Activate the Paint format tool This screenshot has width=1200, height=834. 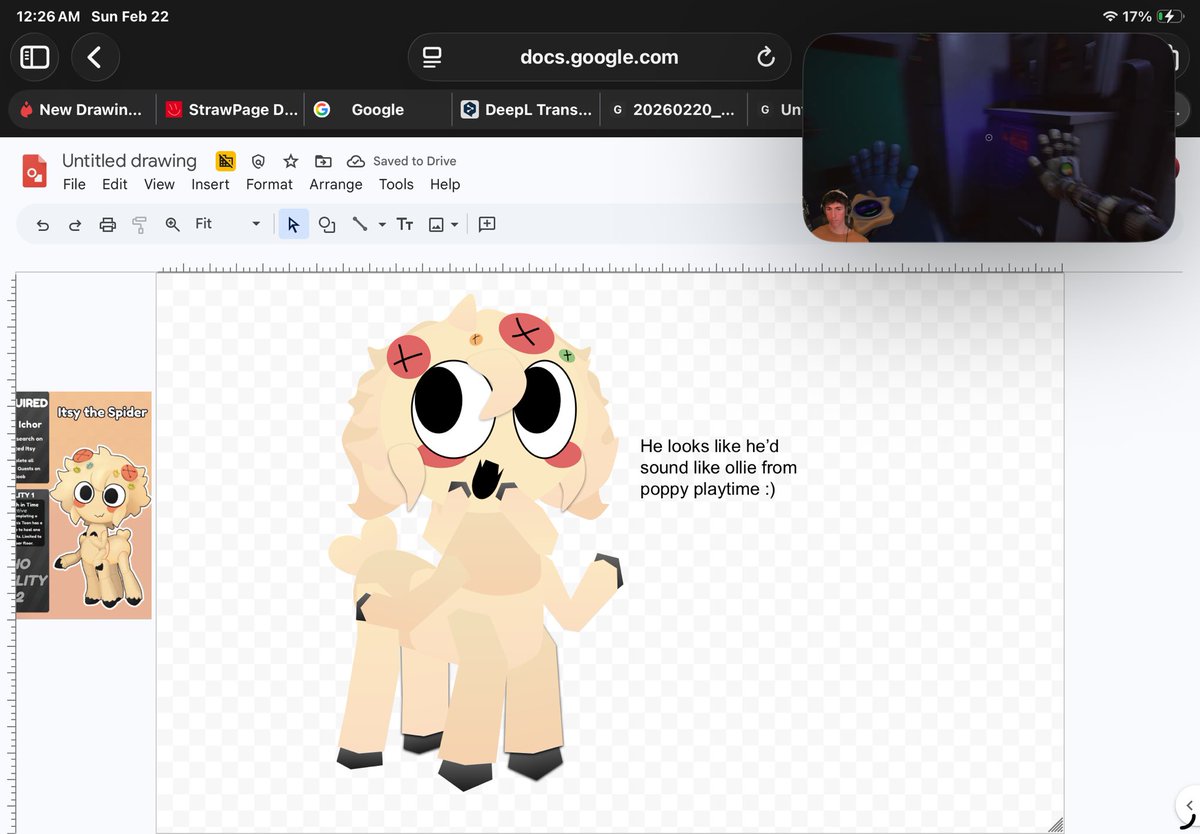pyautogui.click(x=140, y=224)
